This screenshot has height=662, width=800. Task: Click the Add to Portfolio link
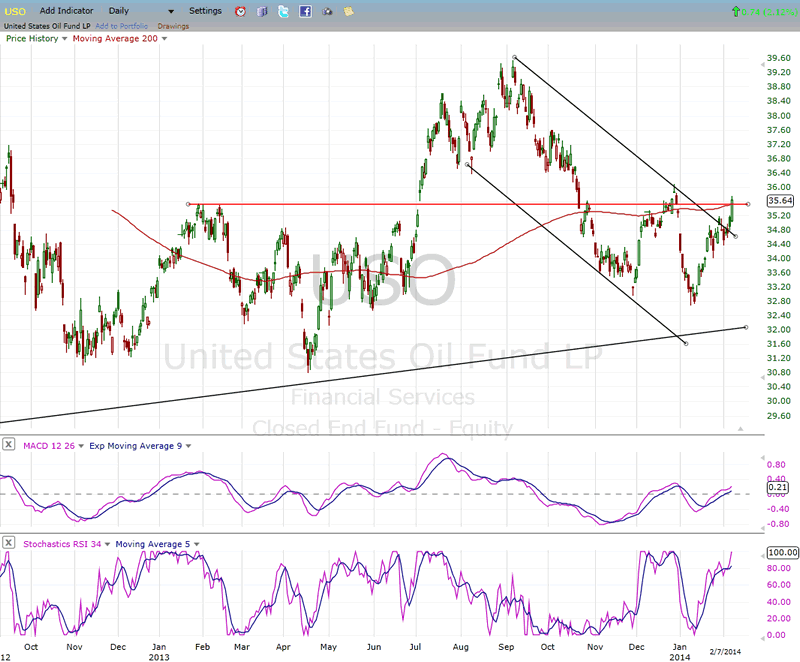(x=122, y=26)
